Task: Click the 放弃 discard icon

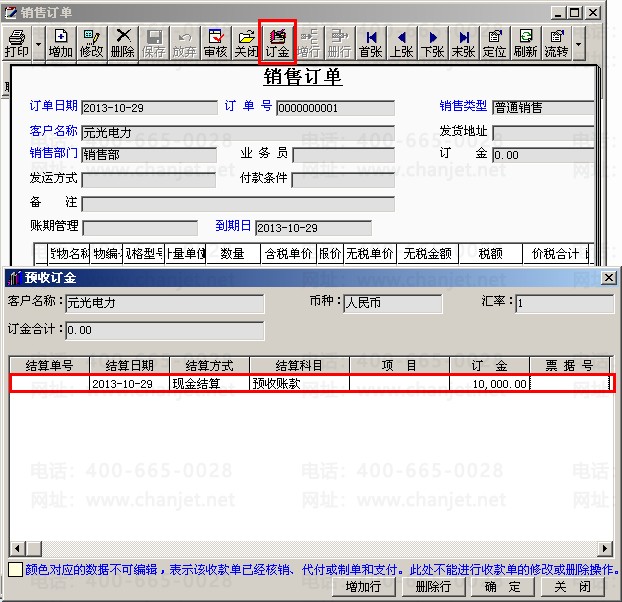Action: (184, 43)
